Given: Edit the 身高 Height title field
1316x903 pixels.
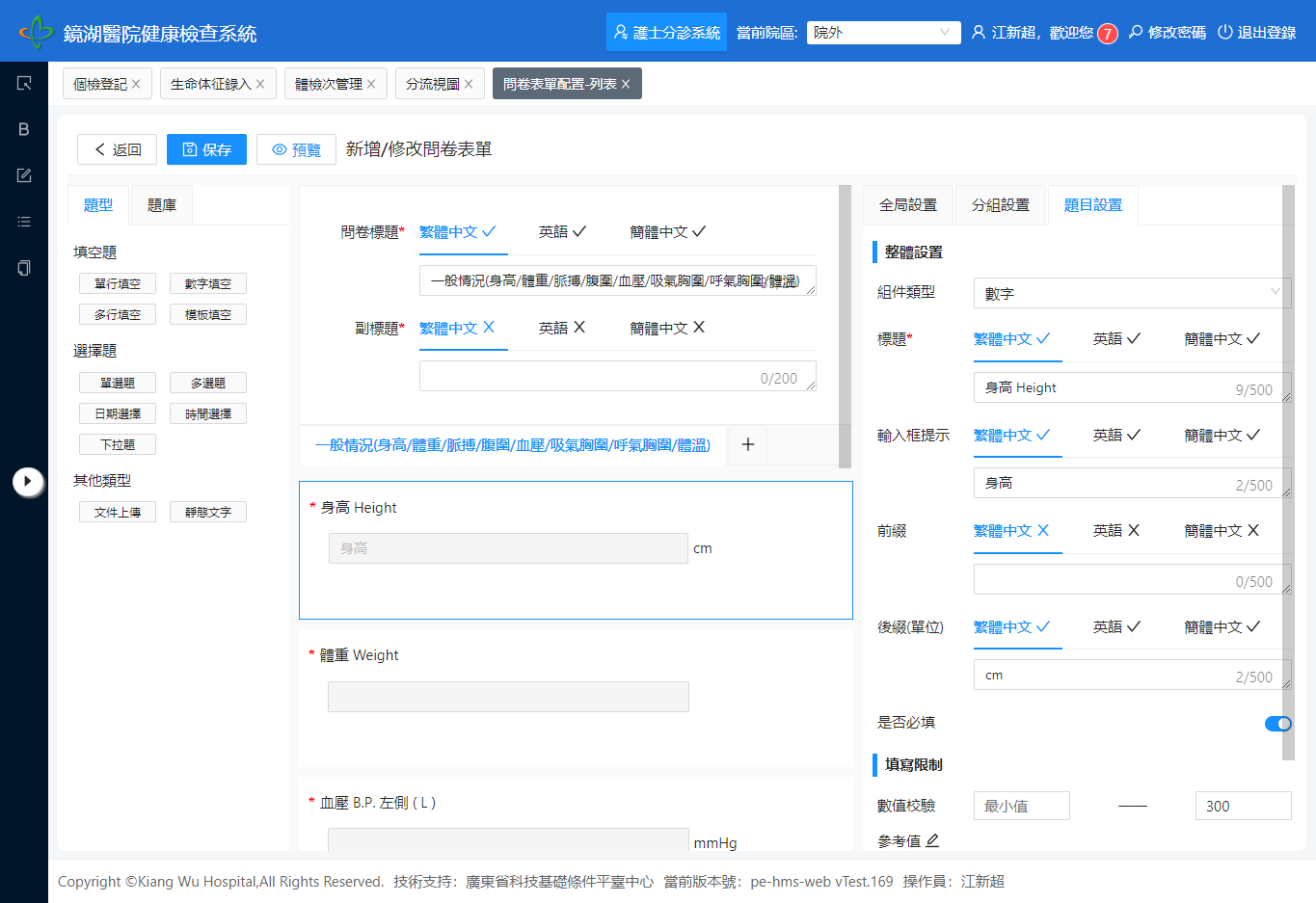Looking at the screenshot, I should point(1132,387).
